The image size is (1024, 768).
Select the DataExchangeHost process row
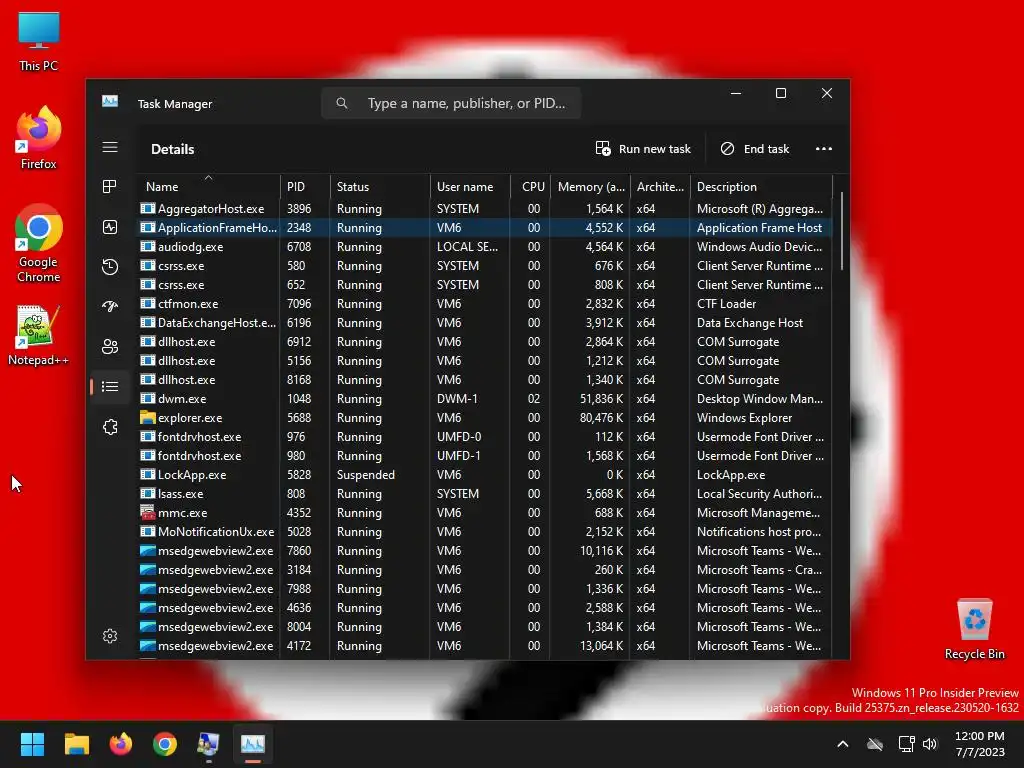[485, 323]
